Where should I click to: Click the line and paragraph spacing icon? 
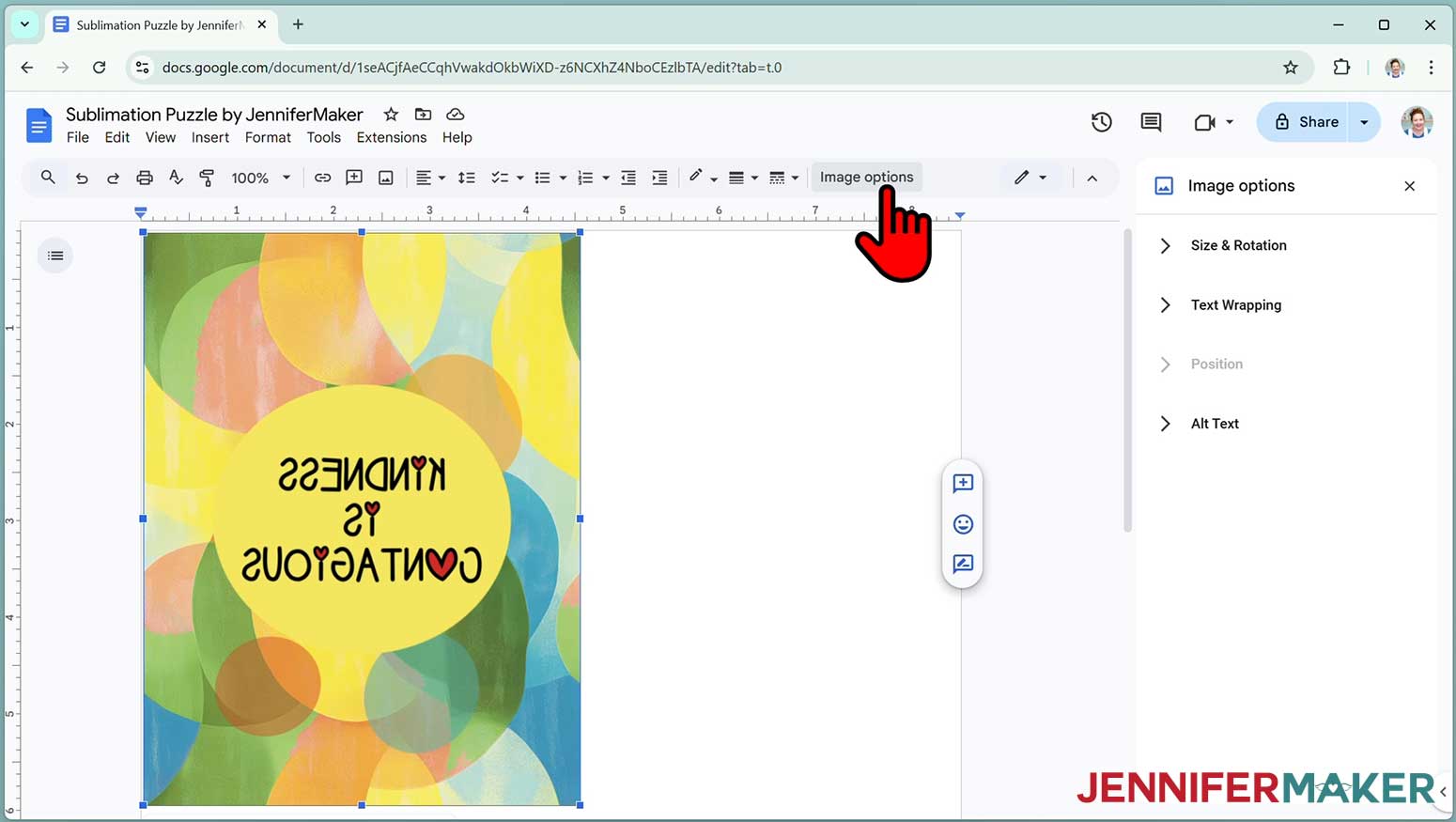467,178
